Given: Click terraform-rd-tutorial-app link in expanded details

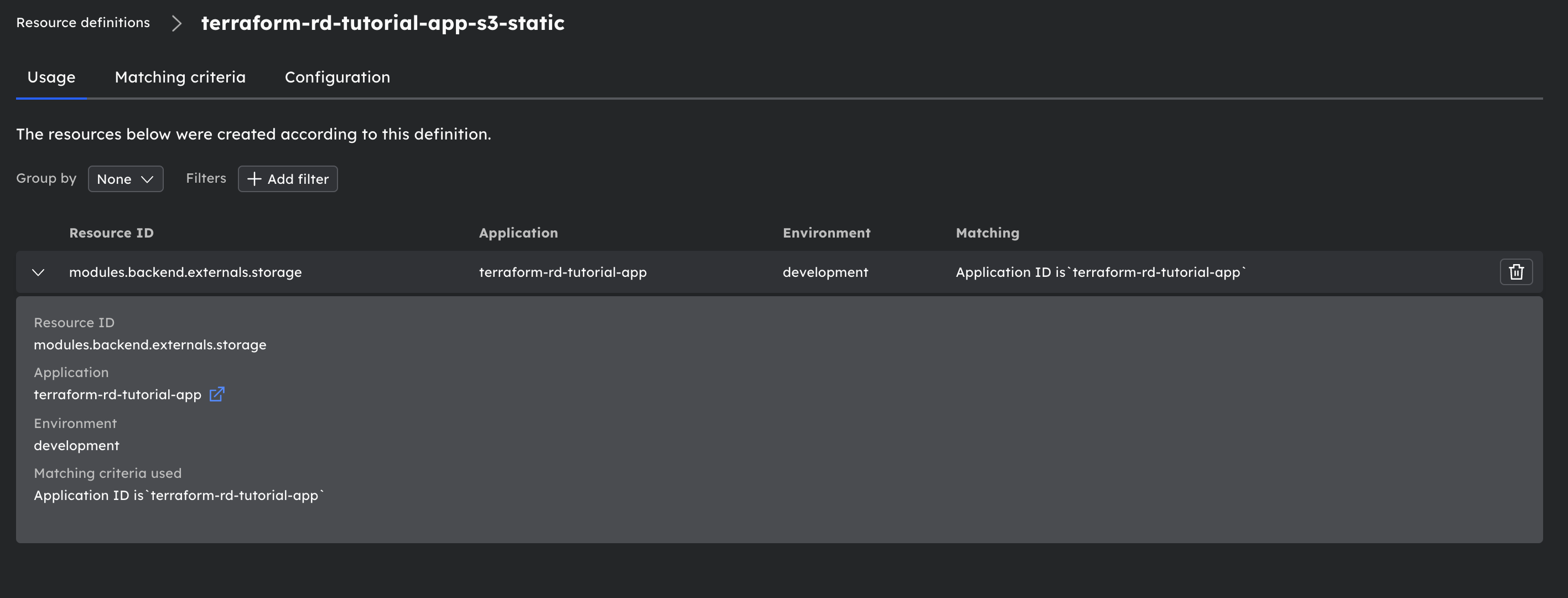Looking at the screenshot, I should 117,395.
